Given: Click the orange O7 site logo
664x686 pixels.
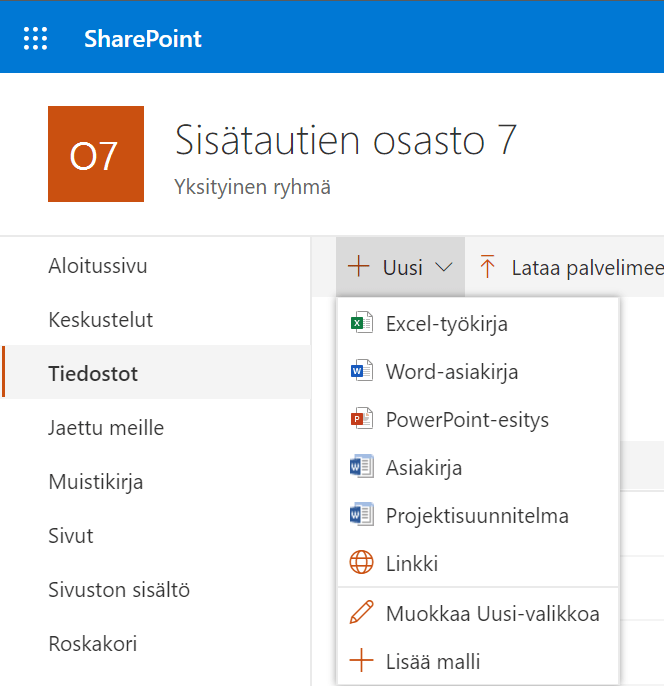Looking at the screenshot, I should tap(96, 154).
